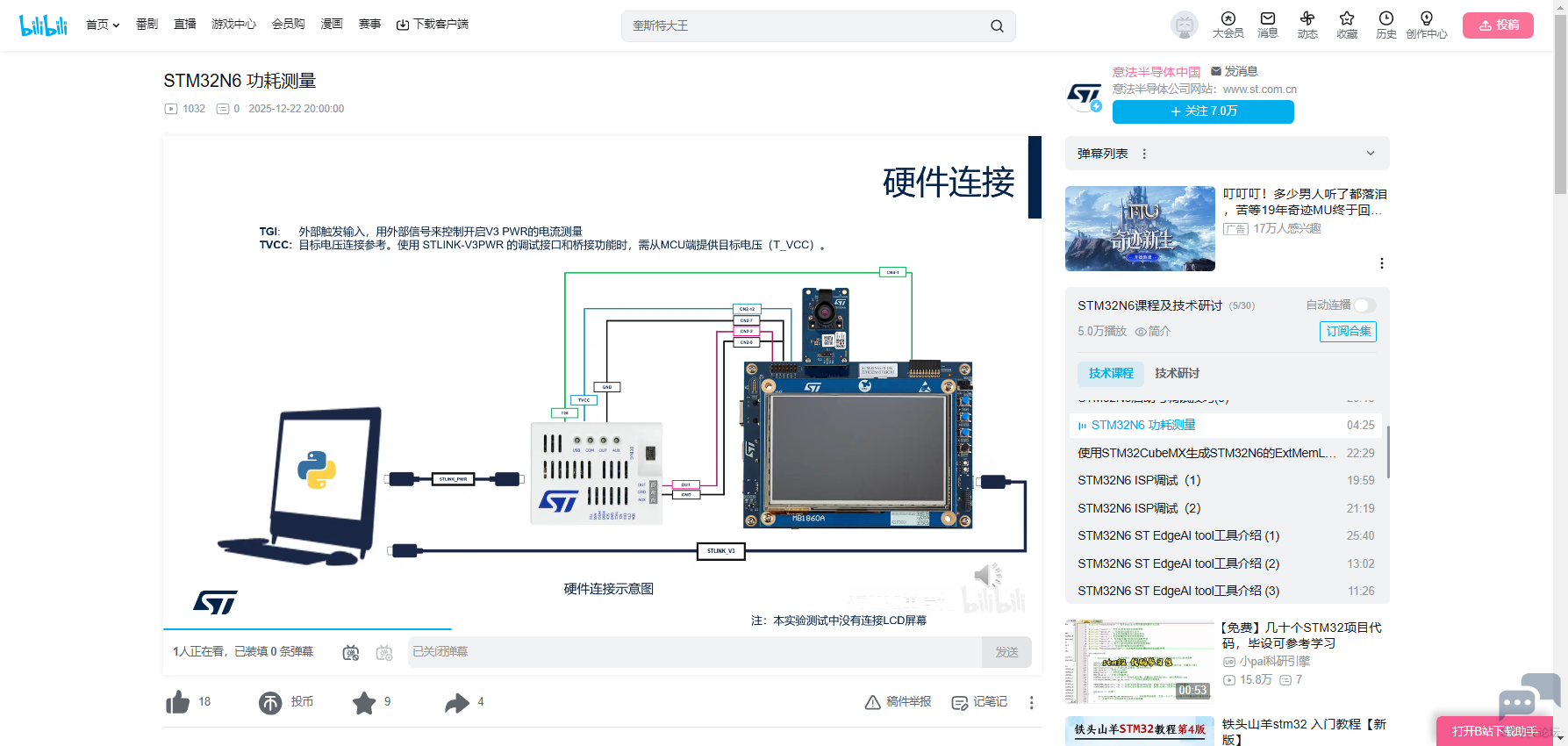Click the 订阅合集 subscribe button

[x=1348, y=332]
